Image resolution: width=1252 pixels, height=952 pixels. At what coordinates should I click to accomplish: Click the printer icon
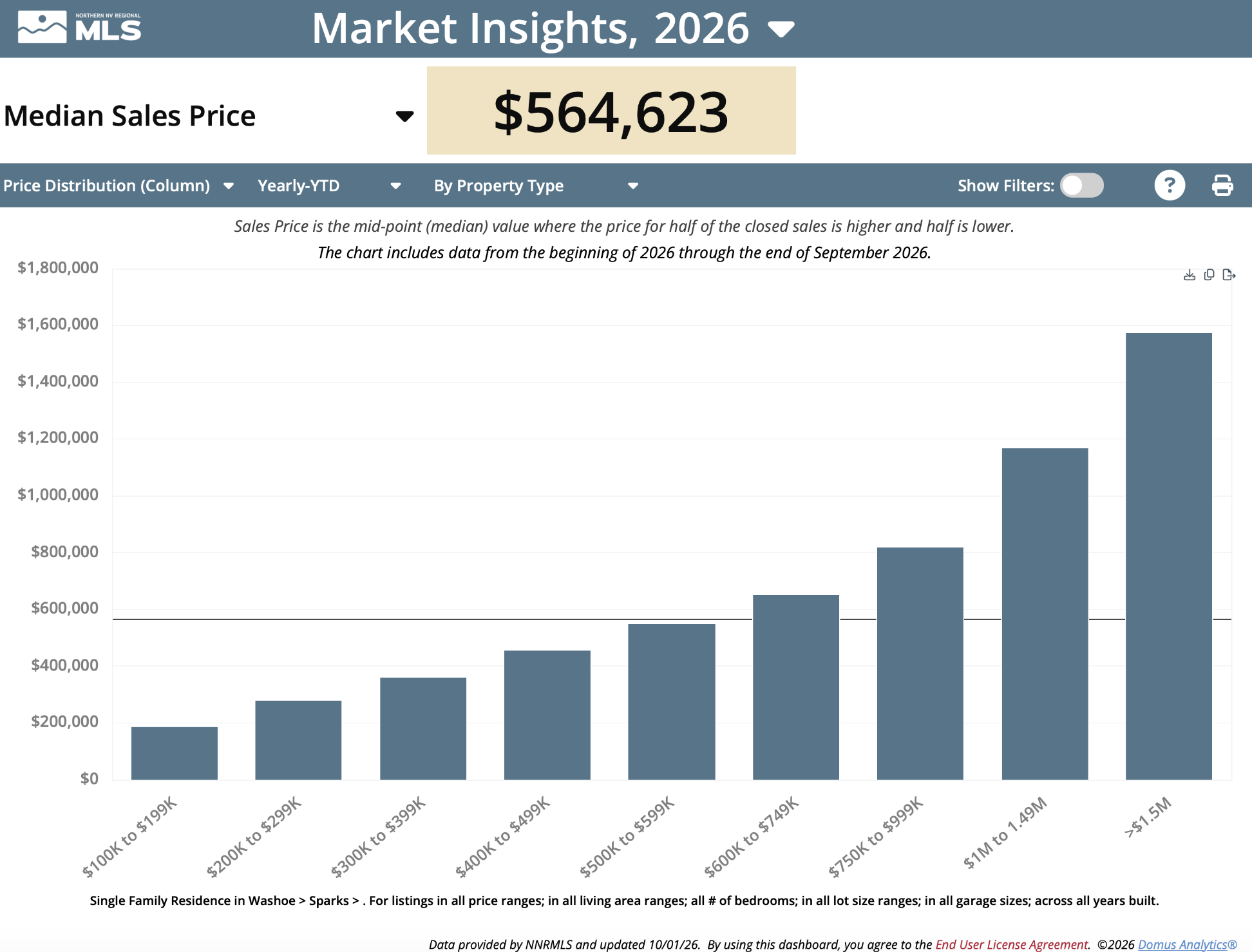[1222, 186]
